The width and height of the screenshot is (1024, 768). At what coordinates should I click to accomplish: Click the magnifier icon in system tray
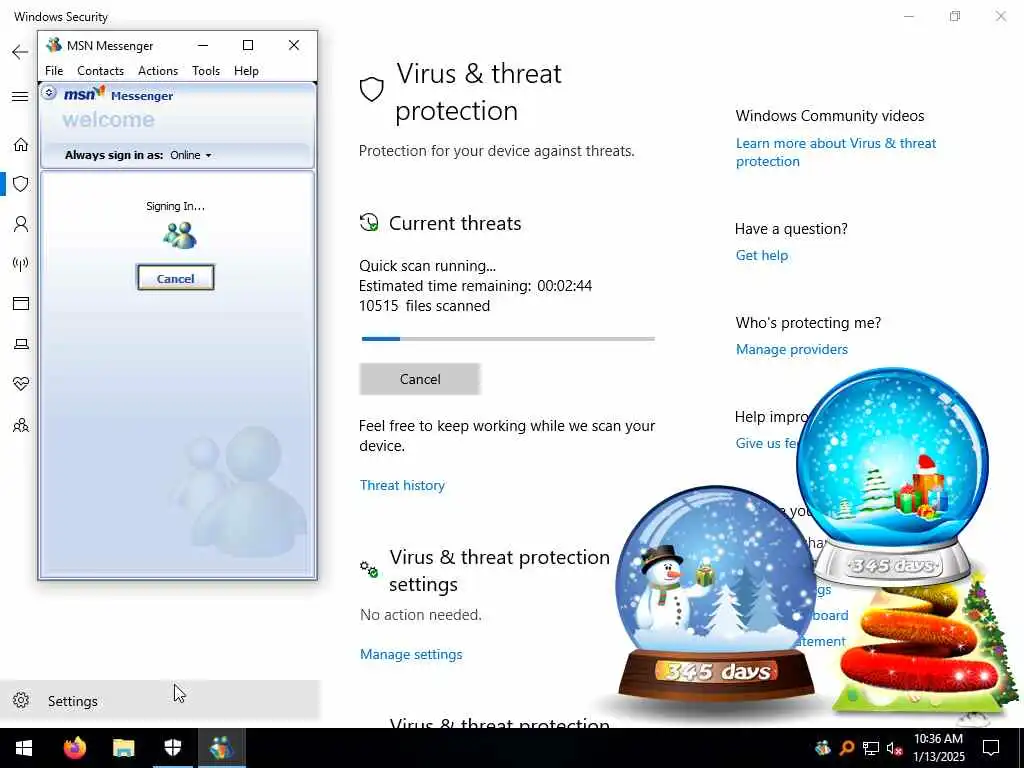(847, 748)
